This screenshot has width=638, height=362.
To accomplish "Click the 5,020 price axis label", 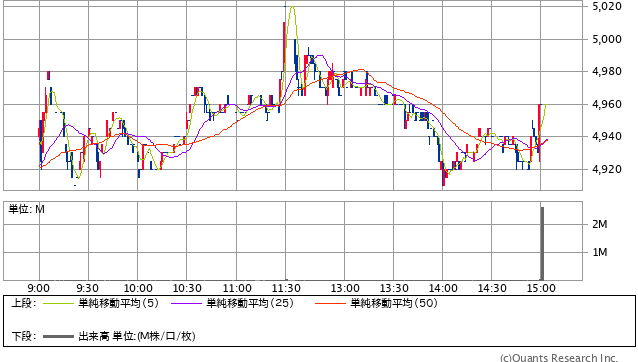I will tap(607, 7).
